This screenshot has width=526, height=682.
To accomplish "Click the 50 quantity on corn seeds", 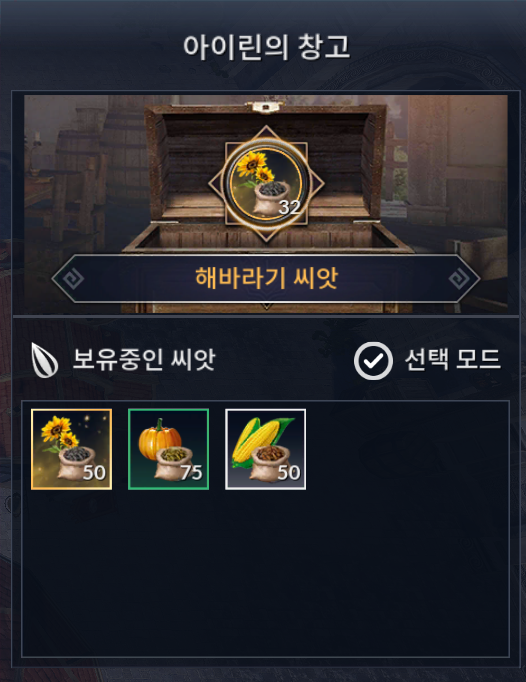I will (289, 473).
